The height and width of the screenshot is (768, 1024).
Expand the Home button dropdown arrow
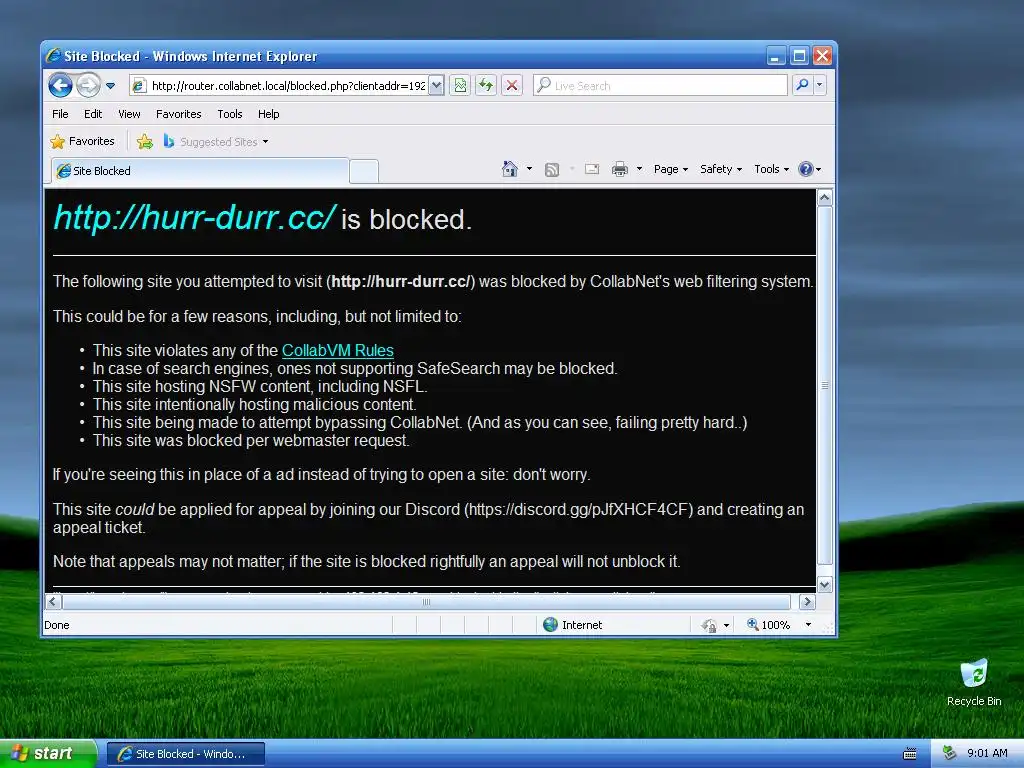(x=529, y=169)
